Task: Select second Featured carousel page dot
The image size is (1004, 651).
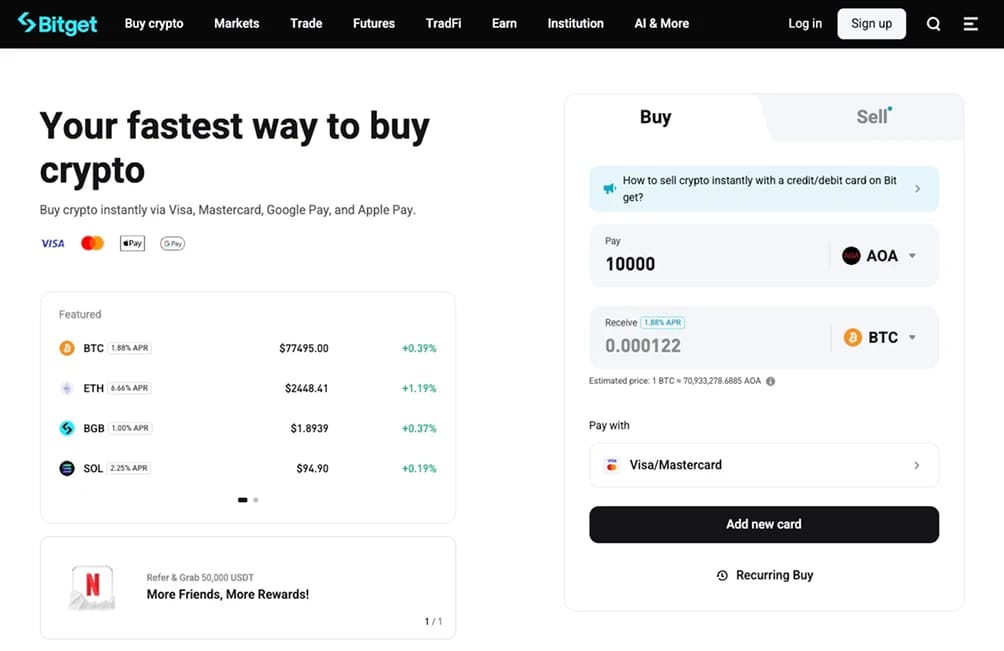Action: [255, 500]
